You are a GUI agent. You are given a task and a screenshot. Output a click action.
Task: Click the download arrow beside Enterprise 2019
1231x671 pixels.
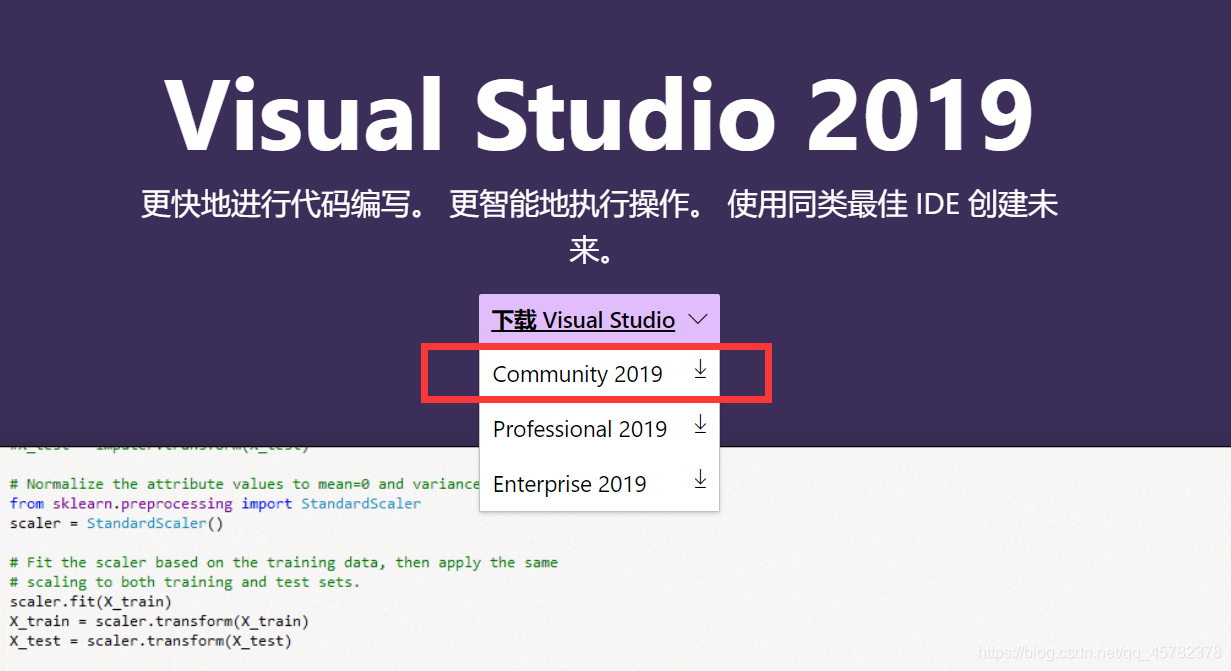click(700, 481)
